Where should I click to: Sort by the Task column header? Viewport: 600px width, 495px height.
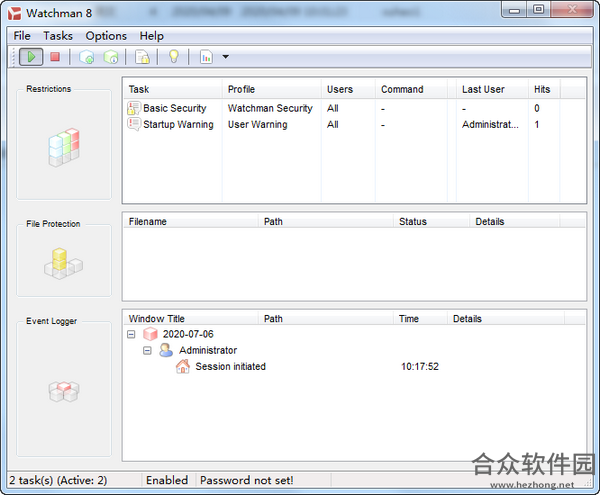pos(173,89)
